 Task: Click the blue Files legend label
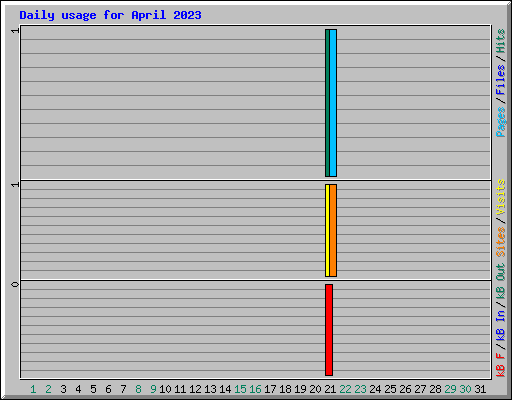click(x=500, y=80)
